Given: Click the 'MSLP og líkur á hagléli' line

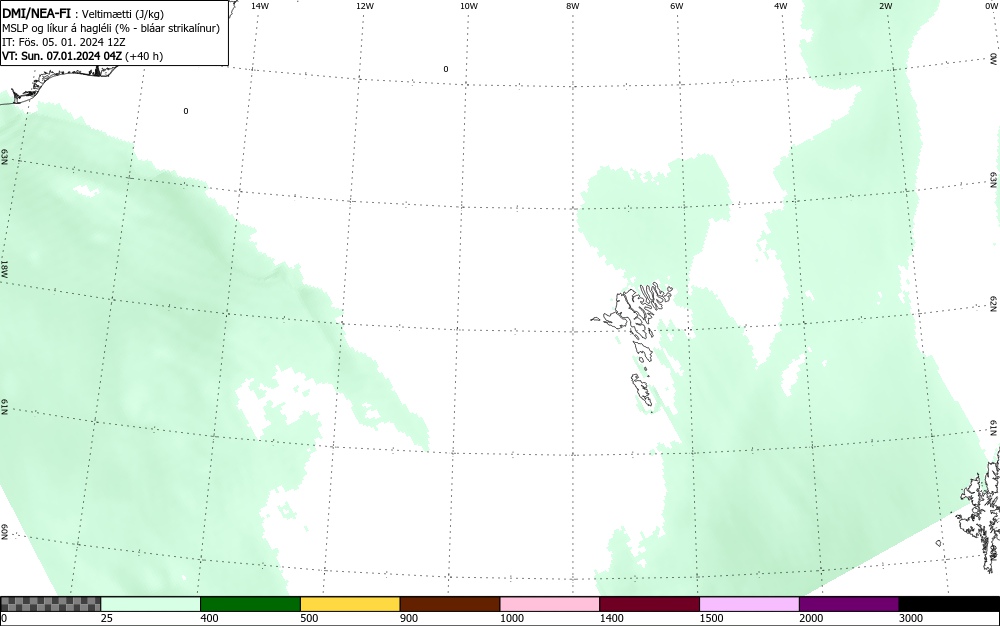Looking at the screenshot, I should tap(110, 28).
